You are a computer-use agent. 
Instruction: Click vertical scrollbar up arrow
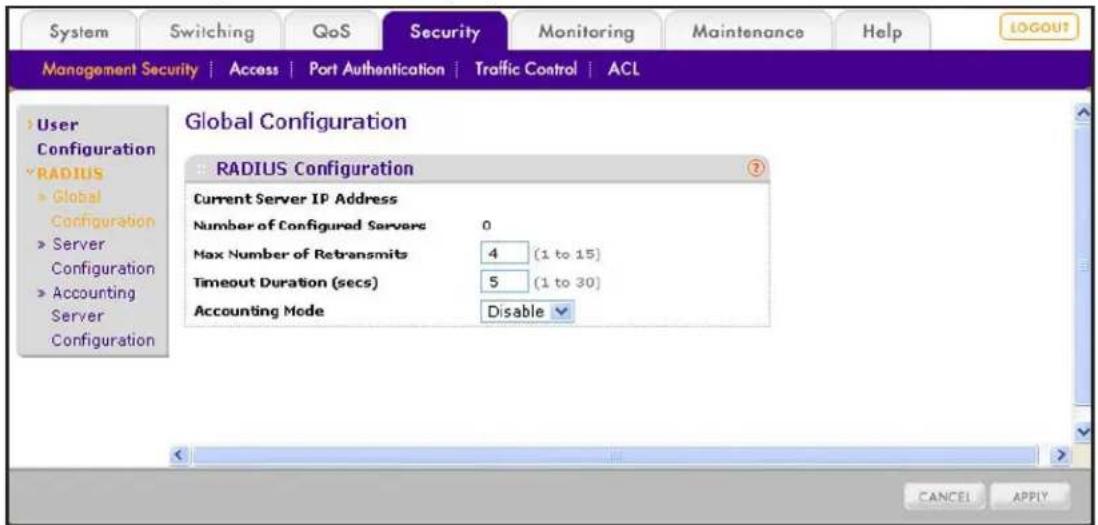[1085, 113]
